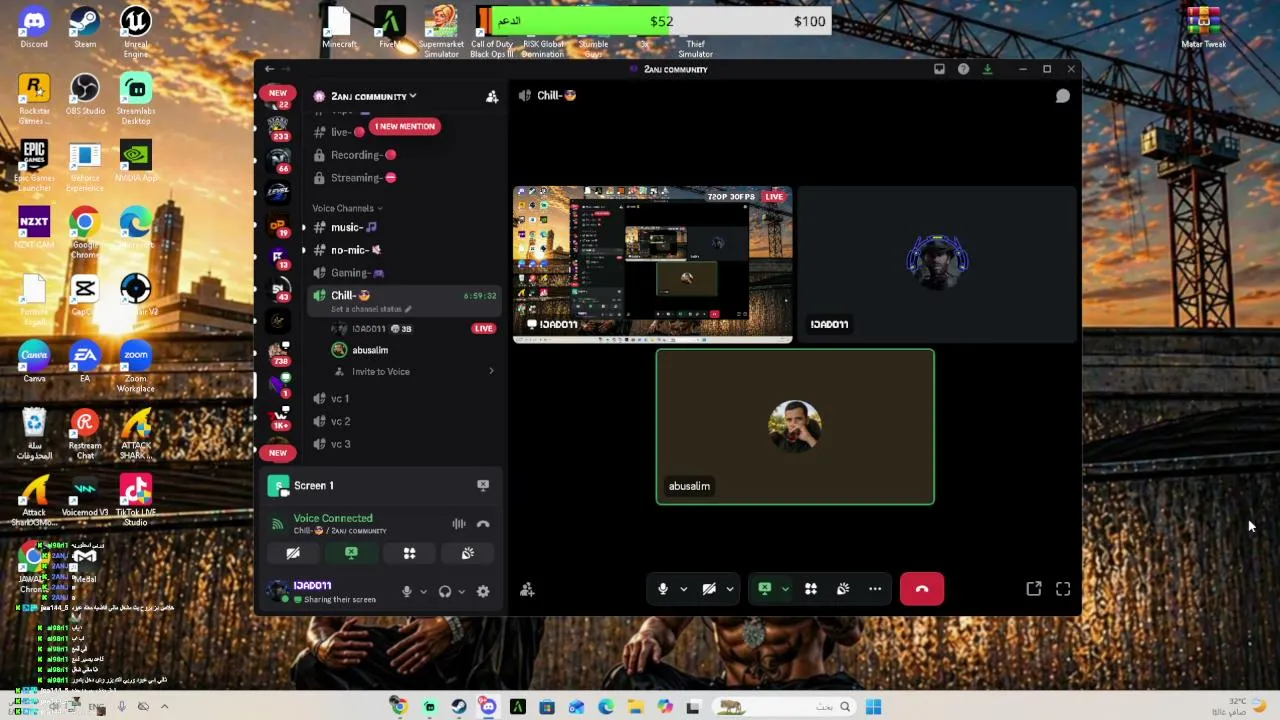Open user settings gear icon
The height and width of the screenshot is (720, 1280).
point(483,591)
